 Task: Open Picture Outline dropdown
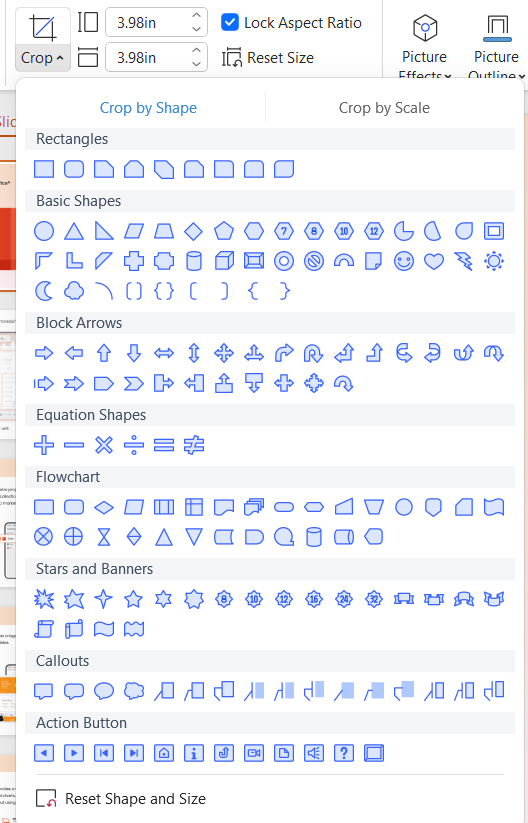tap(496, 46)
